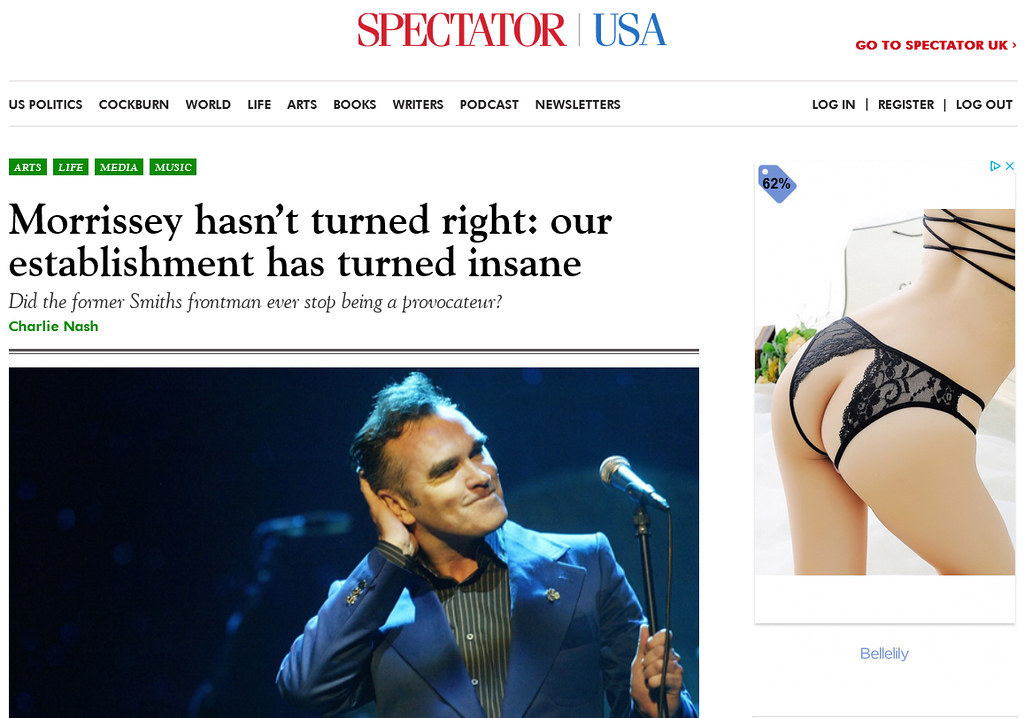Screen dimensions: 1024x718
Task: Go to the Podcast section
Action: click(489, 105)
